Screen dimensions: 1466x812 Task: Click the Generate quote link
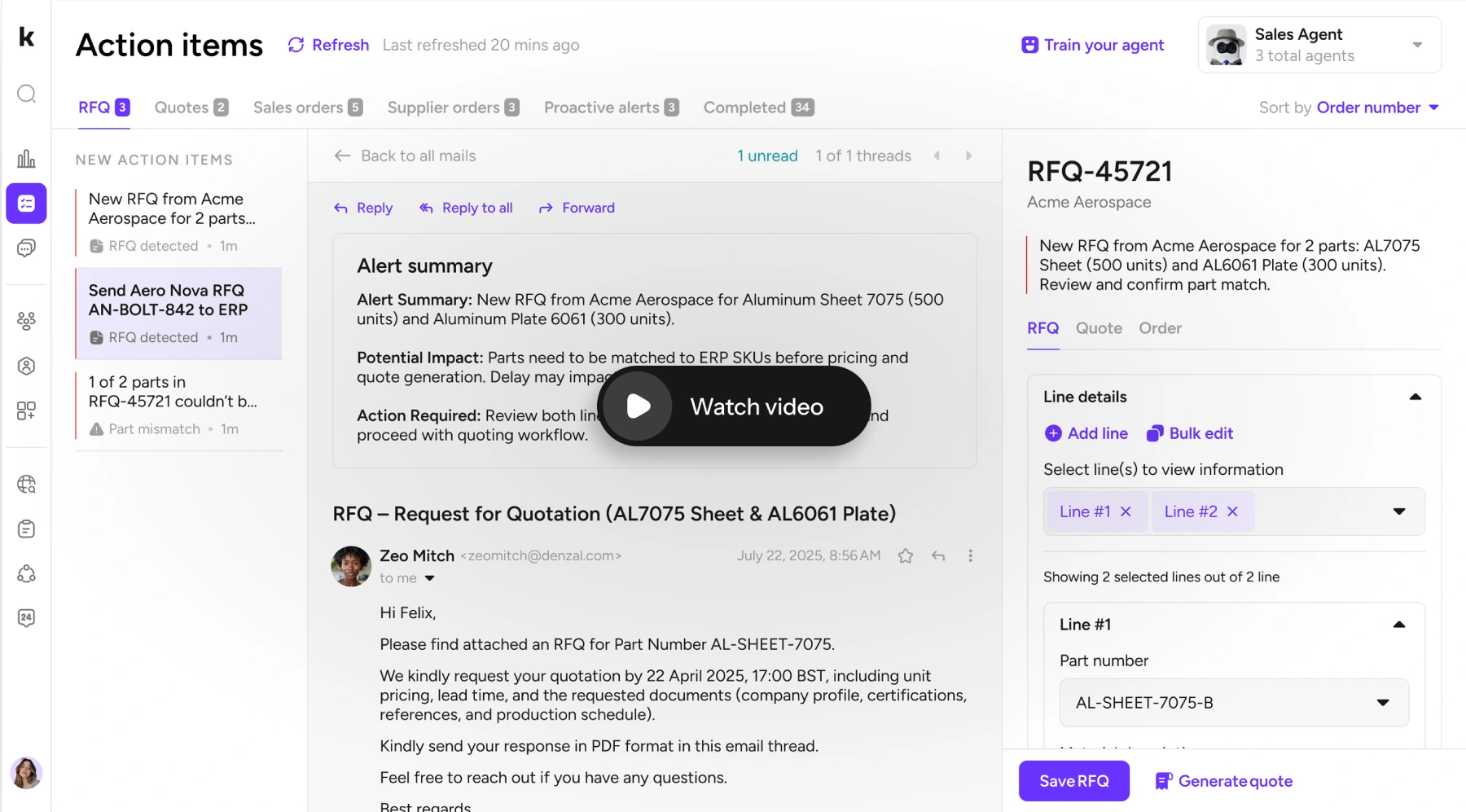click(1224, 781)
